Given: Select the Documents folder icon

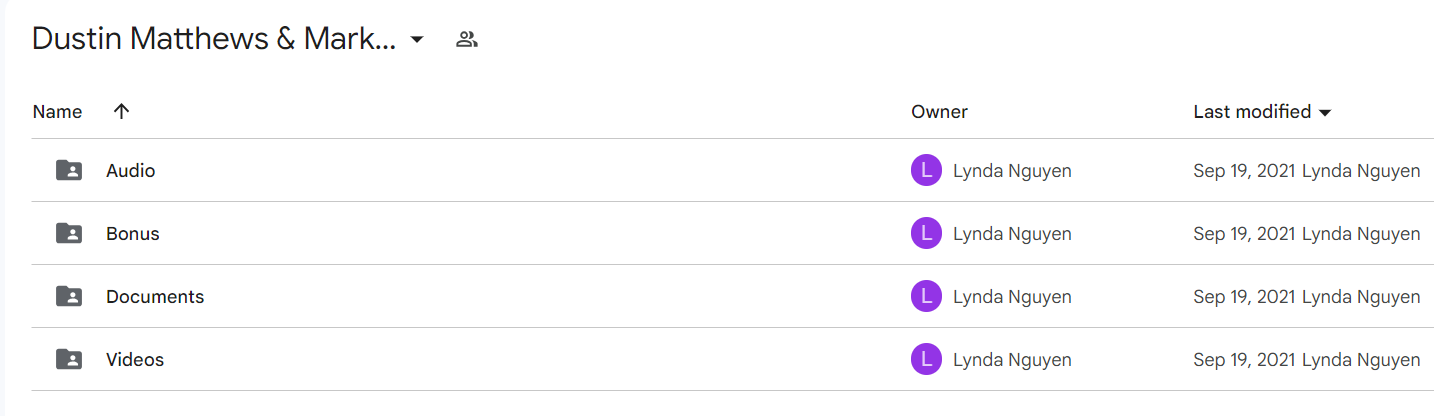Looking at the screenshot, I should (69, 297).
